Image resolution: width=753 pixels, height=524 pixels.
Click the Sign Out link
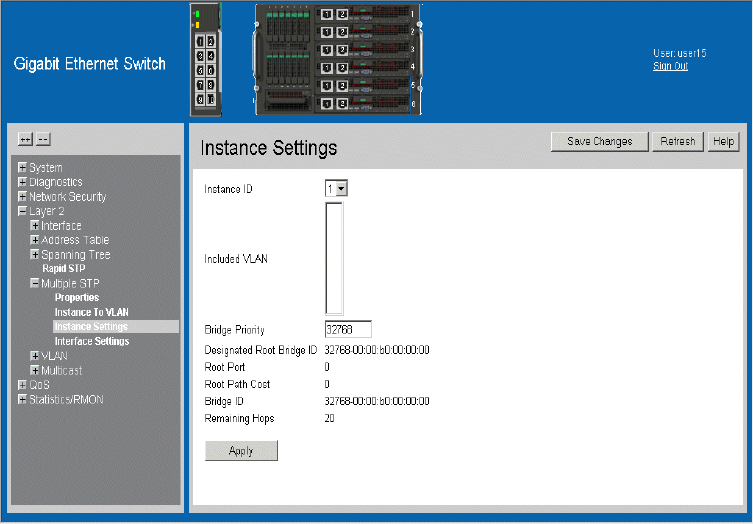[670, 66]
